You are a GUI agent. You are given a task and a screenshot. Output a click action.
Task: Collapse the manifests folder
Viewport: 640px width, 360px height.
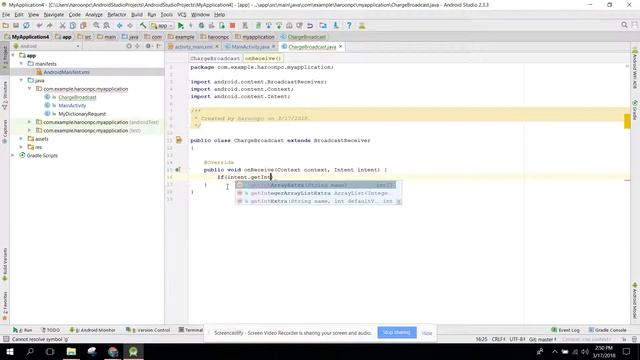(x=21, y=64)
